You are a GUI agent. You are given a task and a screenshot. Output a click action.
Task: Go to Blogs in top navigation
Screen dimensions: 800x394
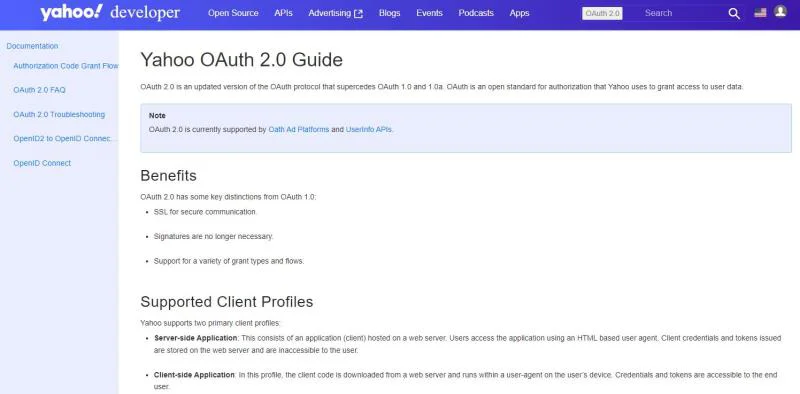389,13
